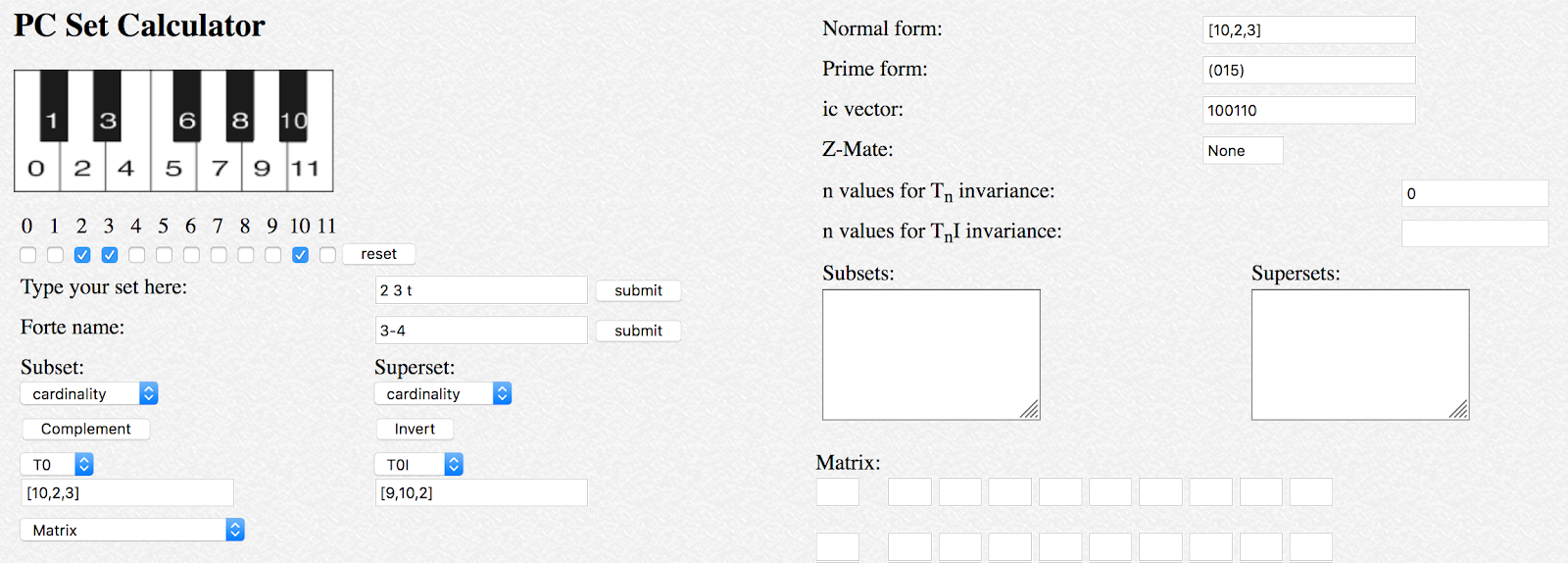The image size is (1568, 563).
Task: Click the reset button
Action: (x=378, y=254)
